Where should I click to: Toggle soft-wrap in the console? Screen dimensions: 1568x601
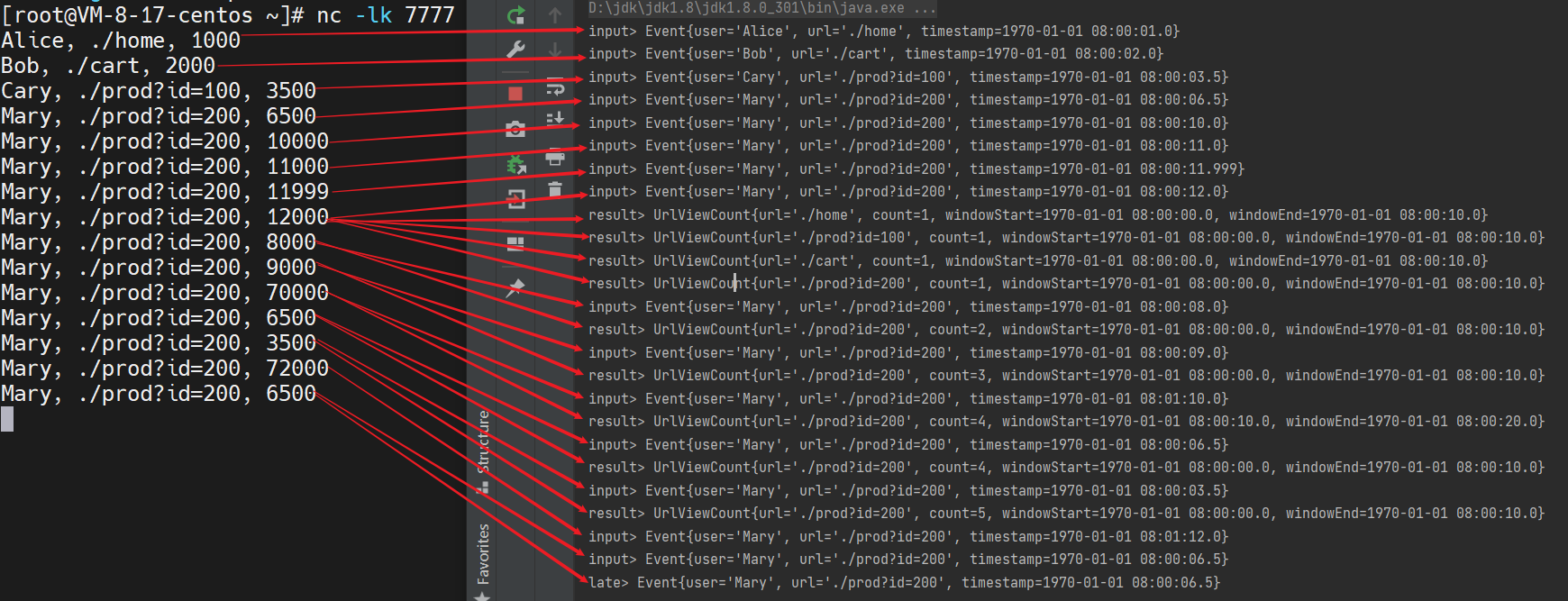tap(555, 87)
